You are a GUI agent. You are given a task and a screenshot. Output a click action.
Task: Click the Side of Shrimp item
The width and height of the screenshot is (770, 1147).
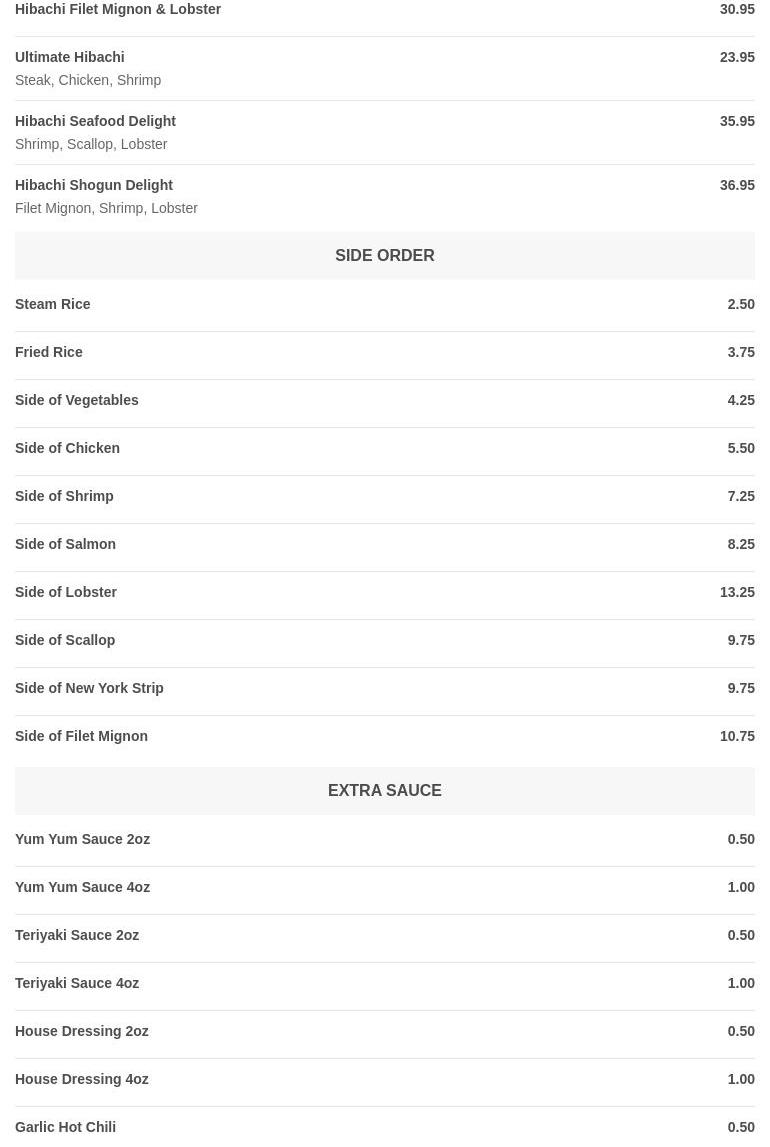[64, 497]
